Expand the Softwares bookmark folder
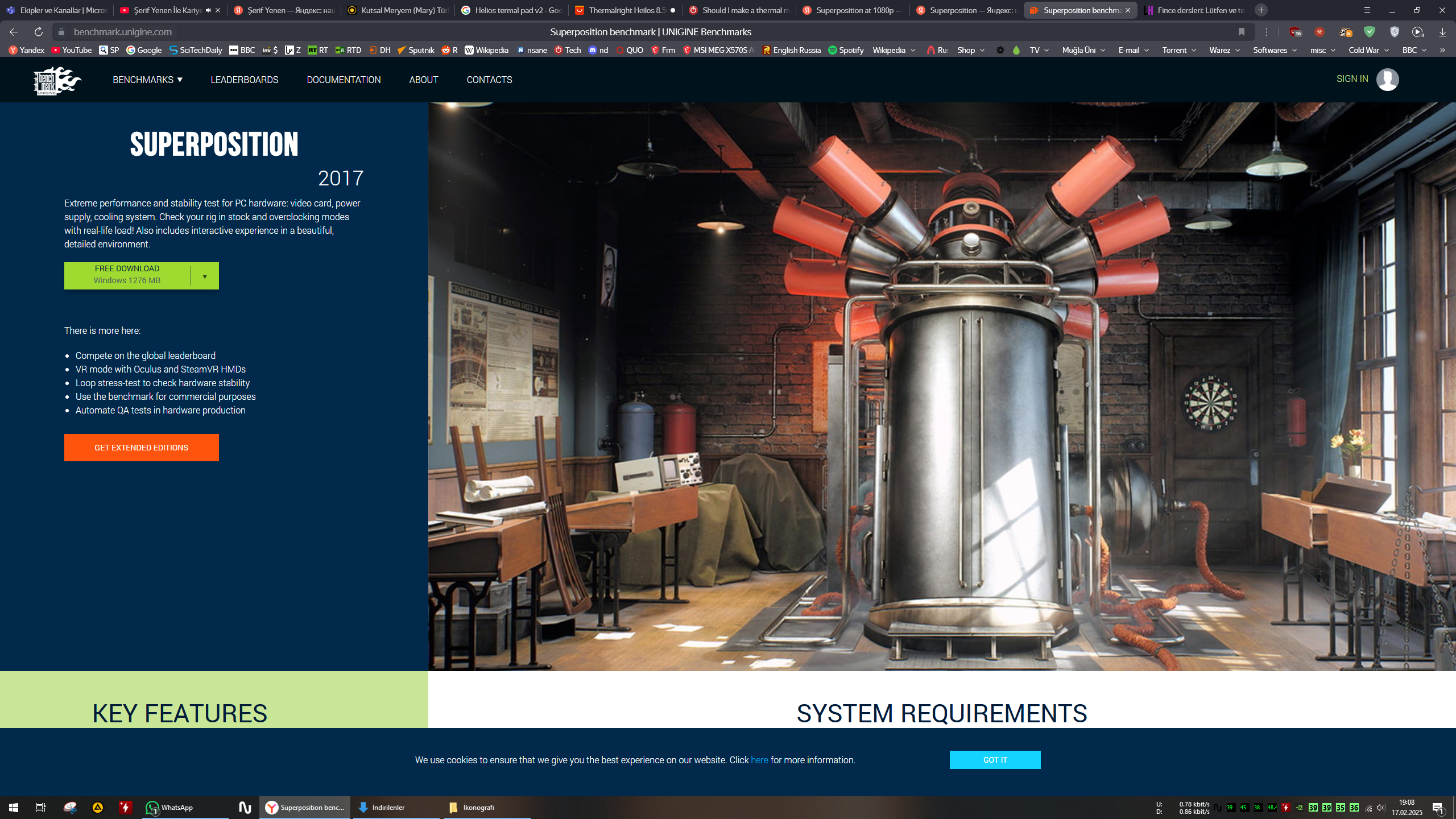1456x819 pixels. click(1275, 50)
